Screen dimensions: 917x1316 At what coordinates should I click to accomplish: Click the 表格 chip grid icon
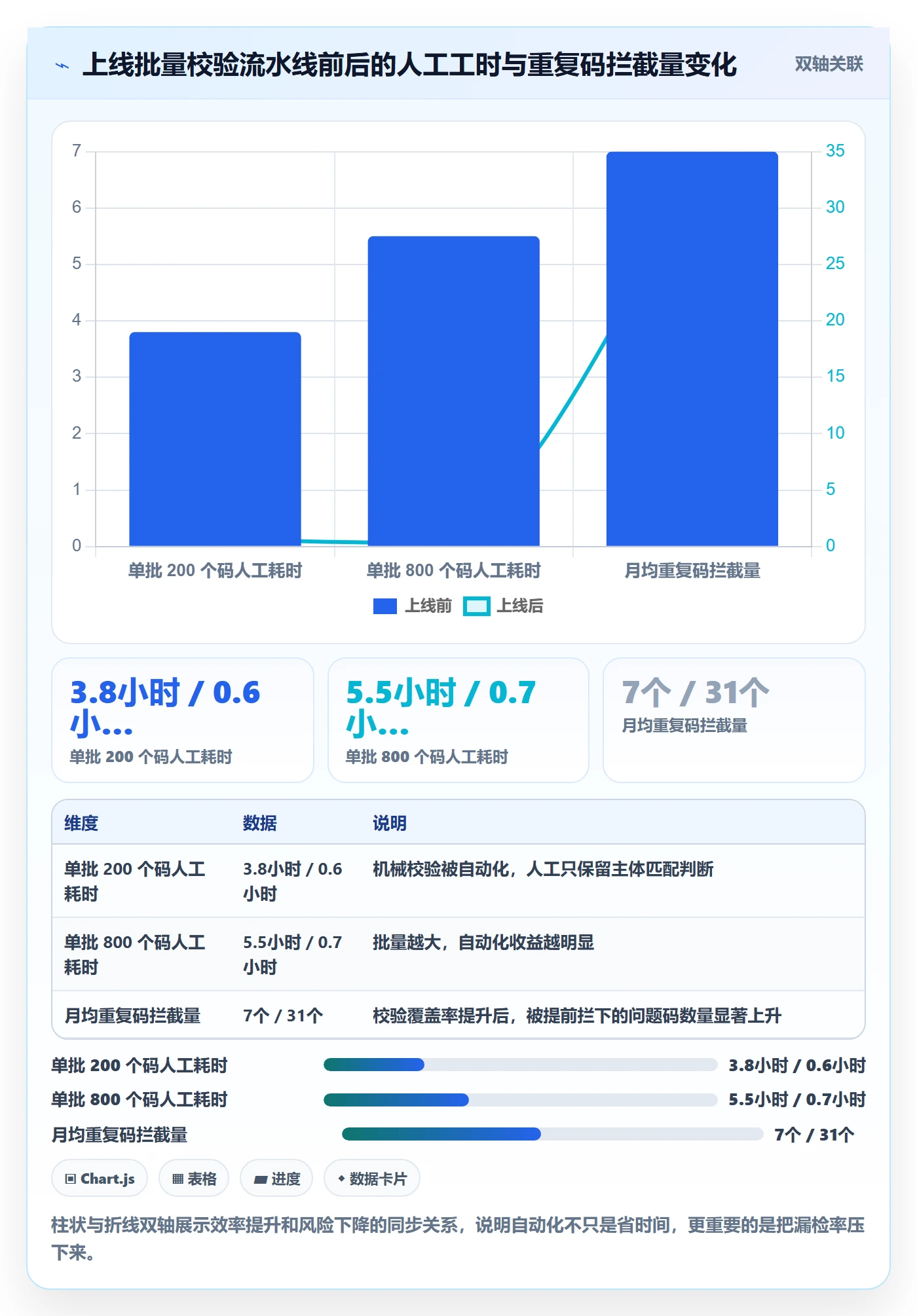(x=178, y=1179)
